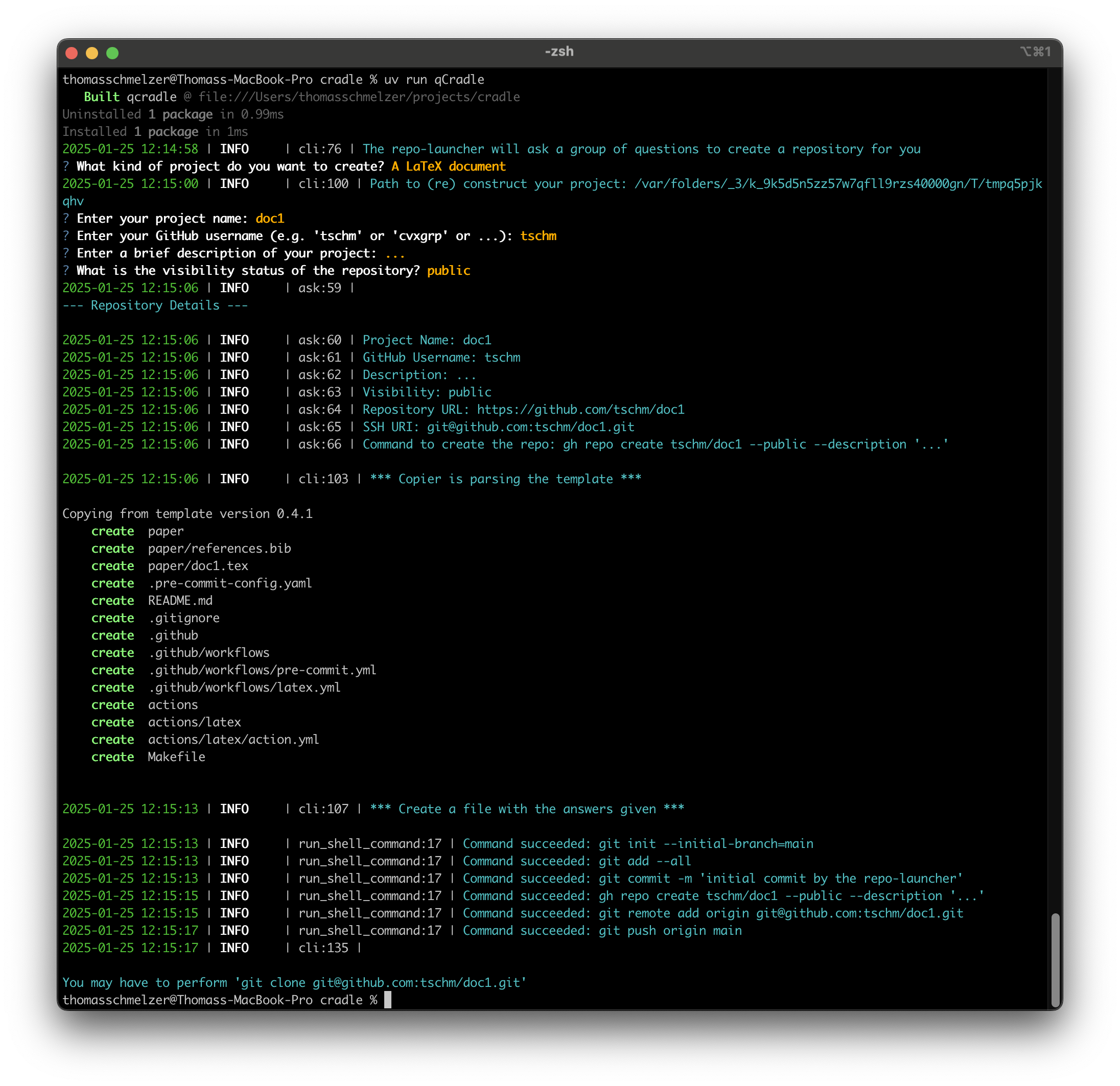Click the '.github/workflows/latex.yml' file line
This screenshot has height=1086, width=1120.
[x=244, y=687]
